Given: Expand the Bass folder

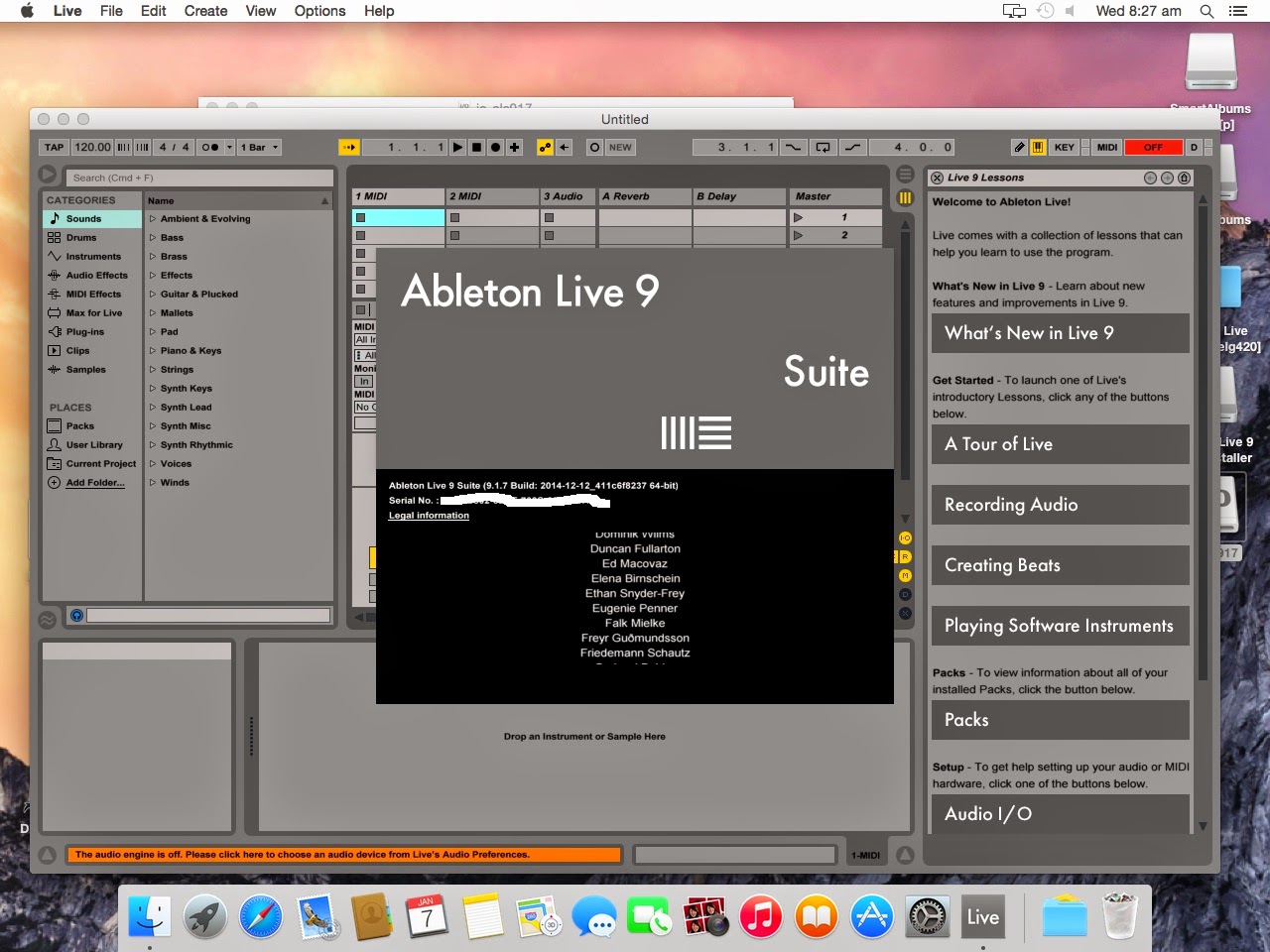Looking at the screenshot, I should pos(153,237).
